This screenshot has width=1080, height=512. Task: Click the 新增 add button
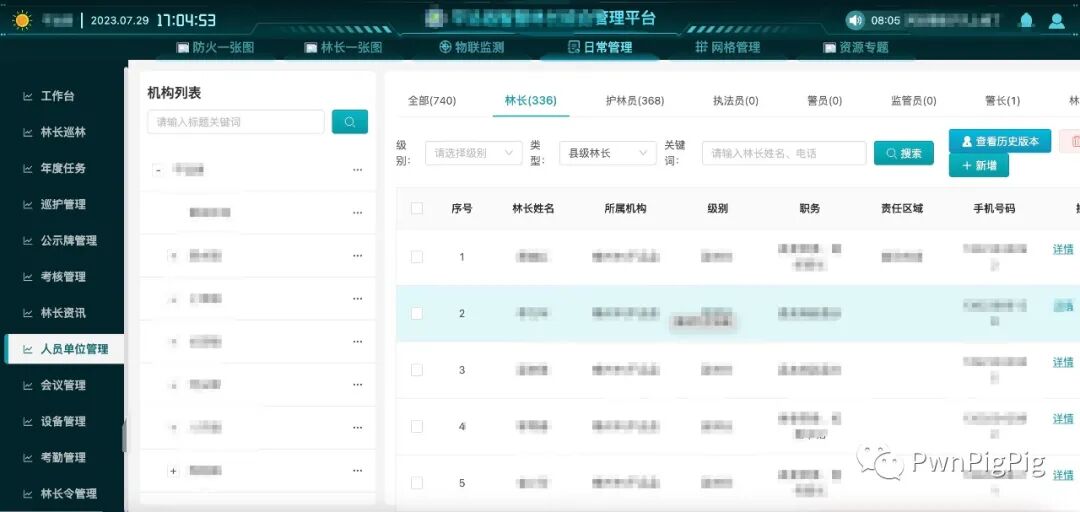pyautogui.click(x=979, y=165)
